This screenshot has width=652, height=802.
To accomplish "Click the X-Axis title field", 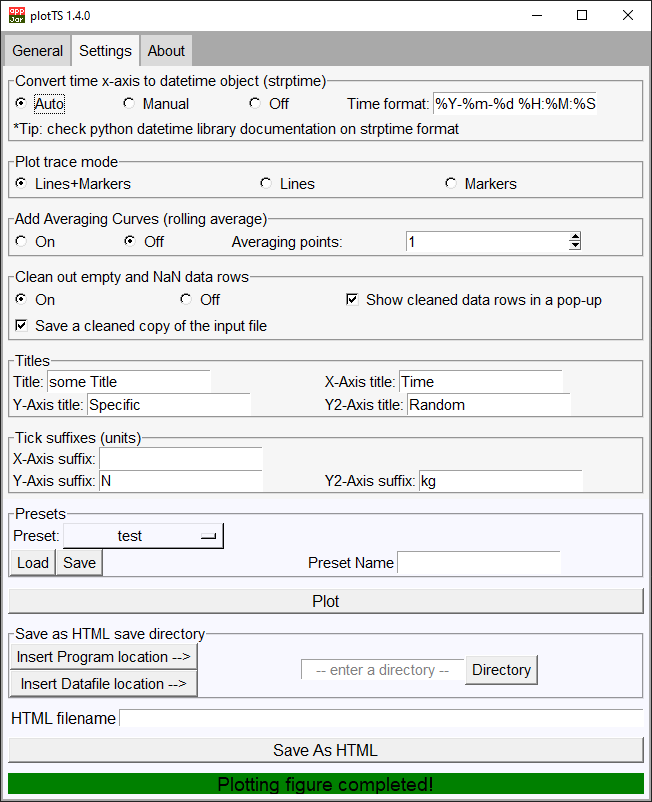I will [x=481, y=382].
